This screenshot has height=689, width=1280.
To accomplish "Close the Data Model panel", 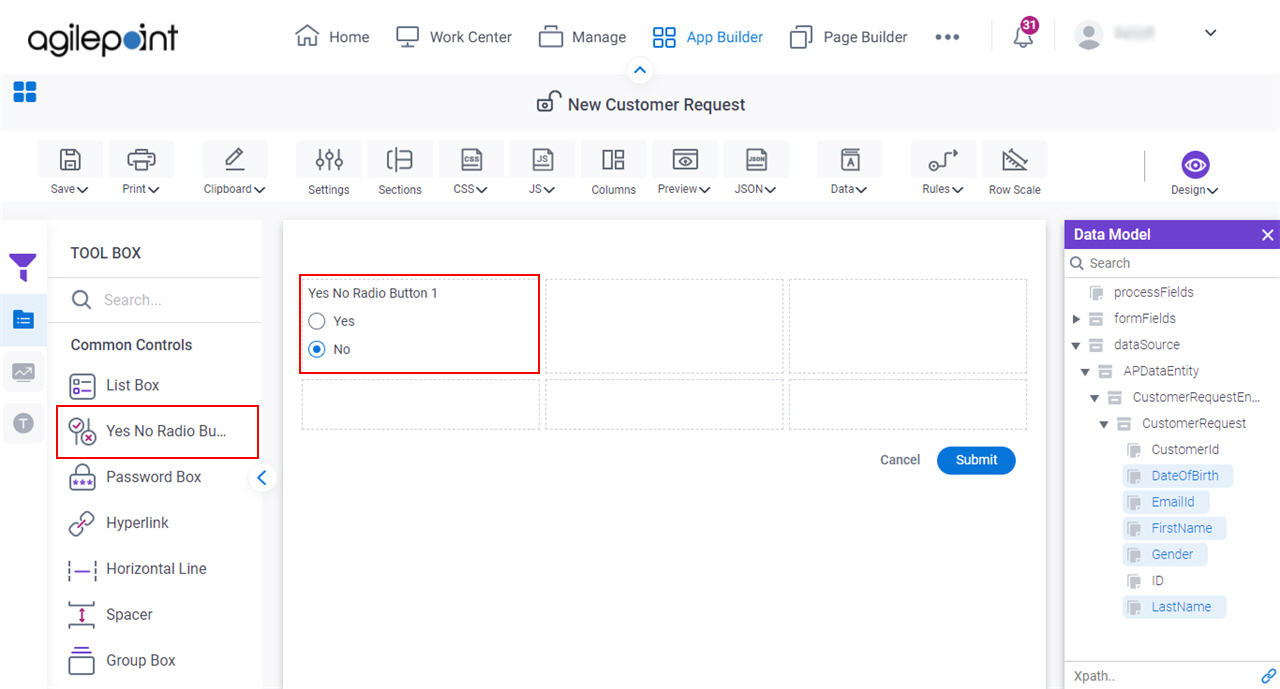I will 1267,235.
